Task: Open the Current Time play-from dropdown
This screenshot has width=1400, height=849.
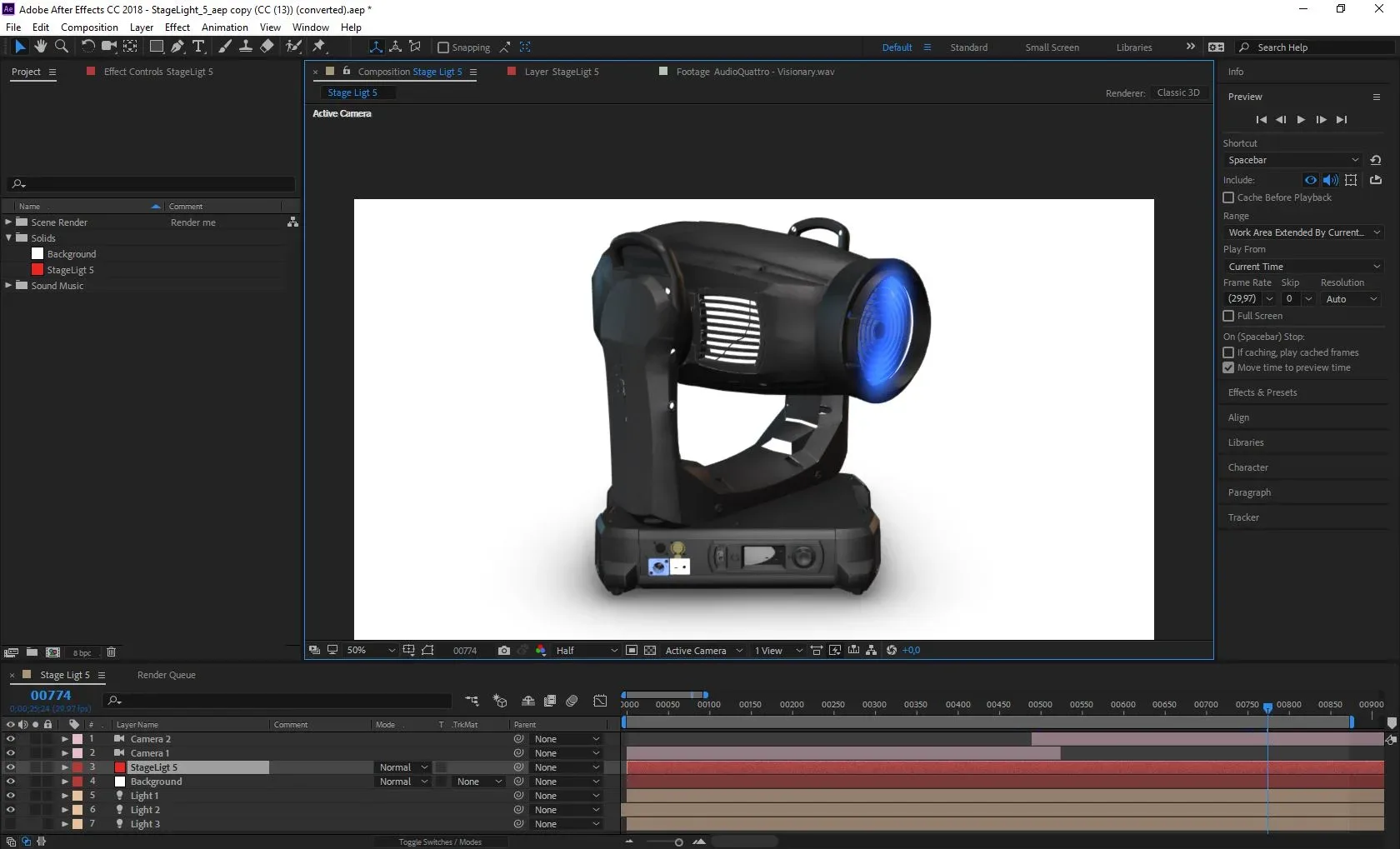Action: coord(1303,267)
